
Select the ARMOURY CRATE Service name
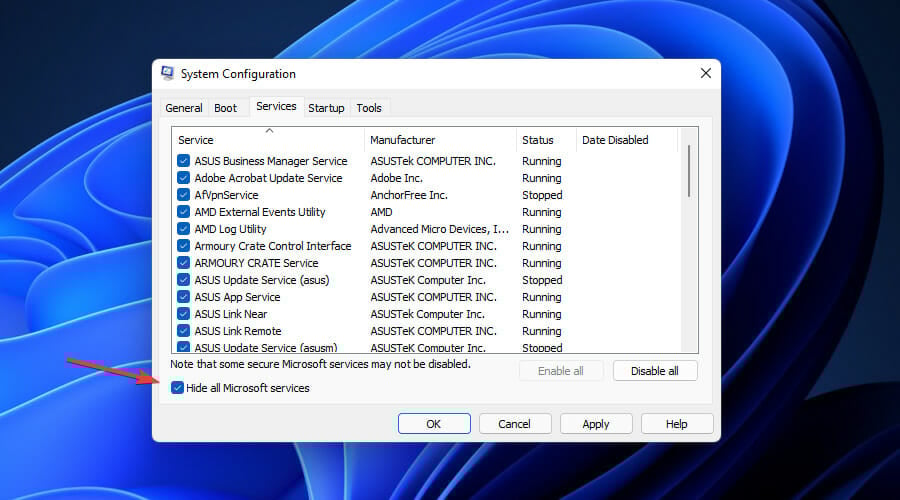[x=256, y=263]
